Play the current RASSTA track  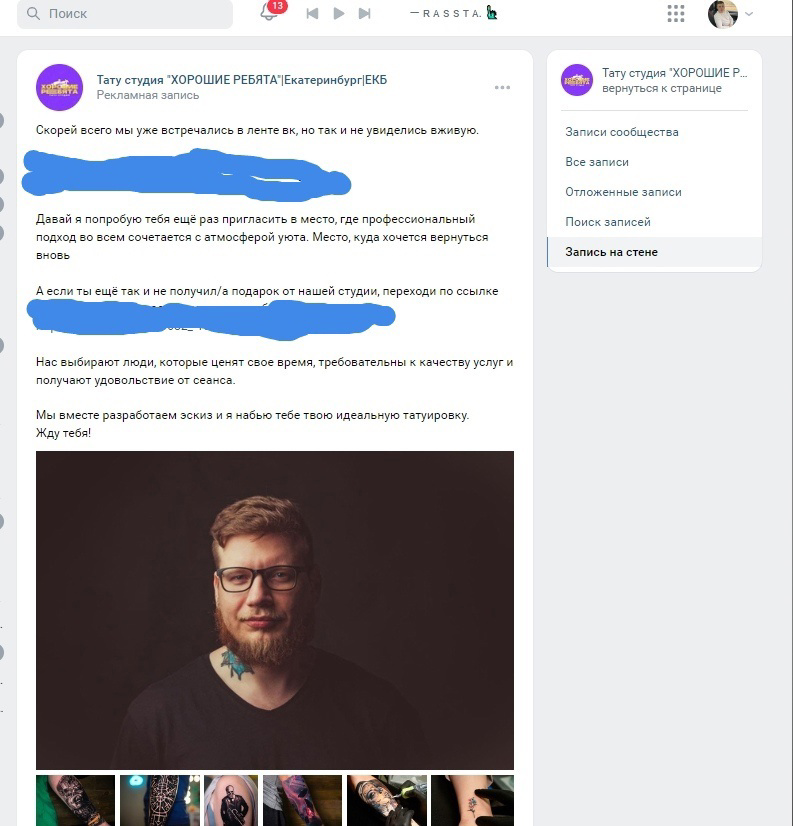click(x=338, y=14)
